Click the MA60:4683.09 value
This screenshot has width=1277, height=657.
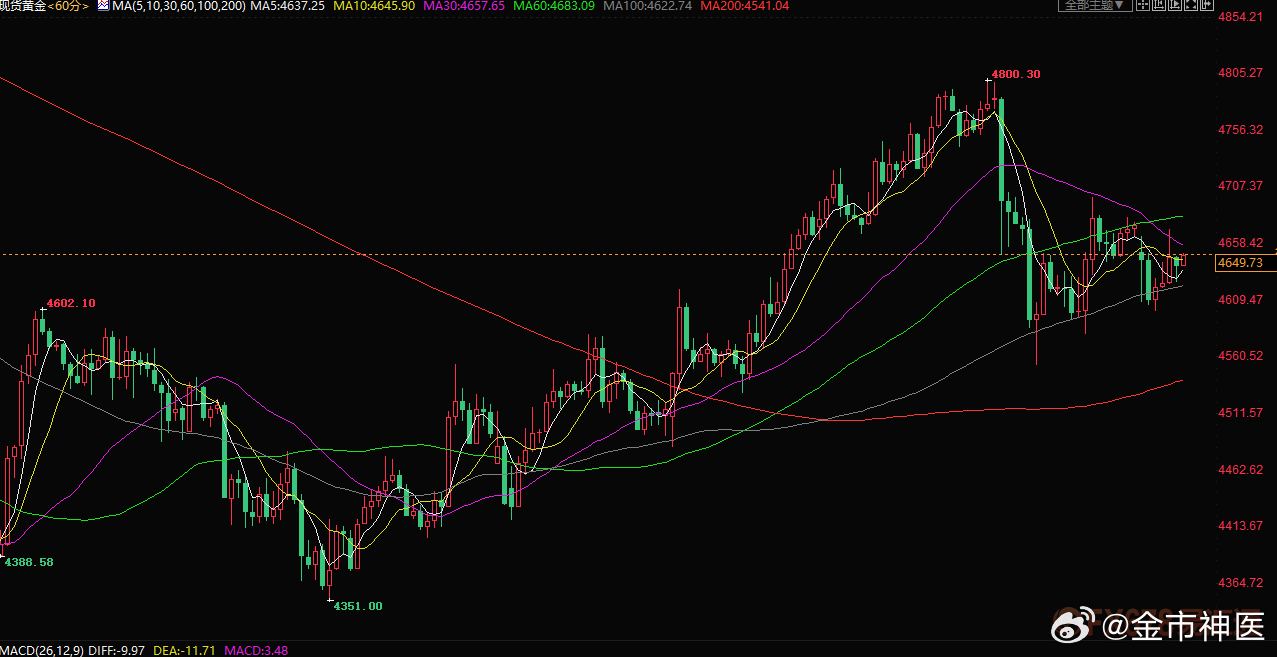click(x=554, y=6)
